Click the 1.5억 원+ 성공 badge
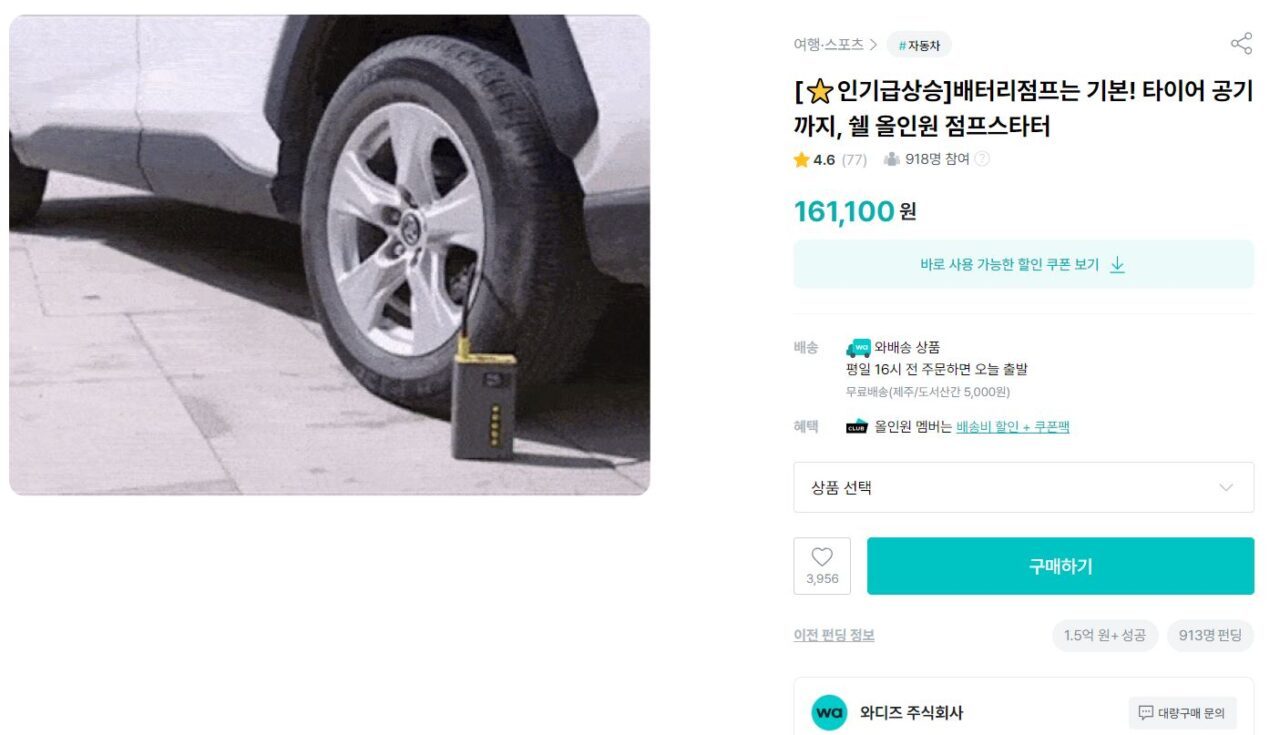 tap(1105, 636)
